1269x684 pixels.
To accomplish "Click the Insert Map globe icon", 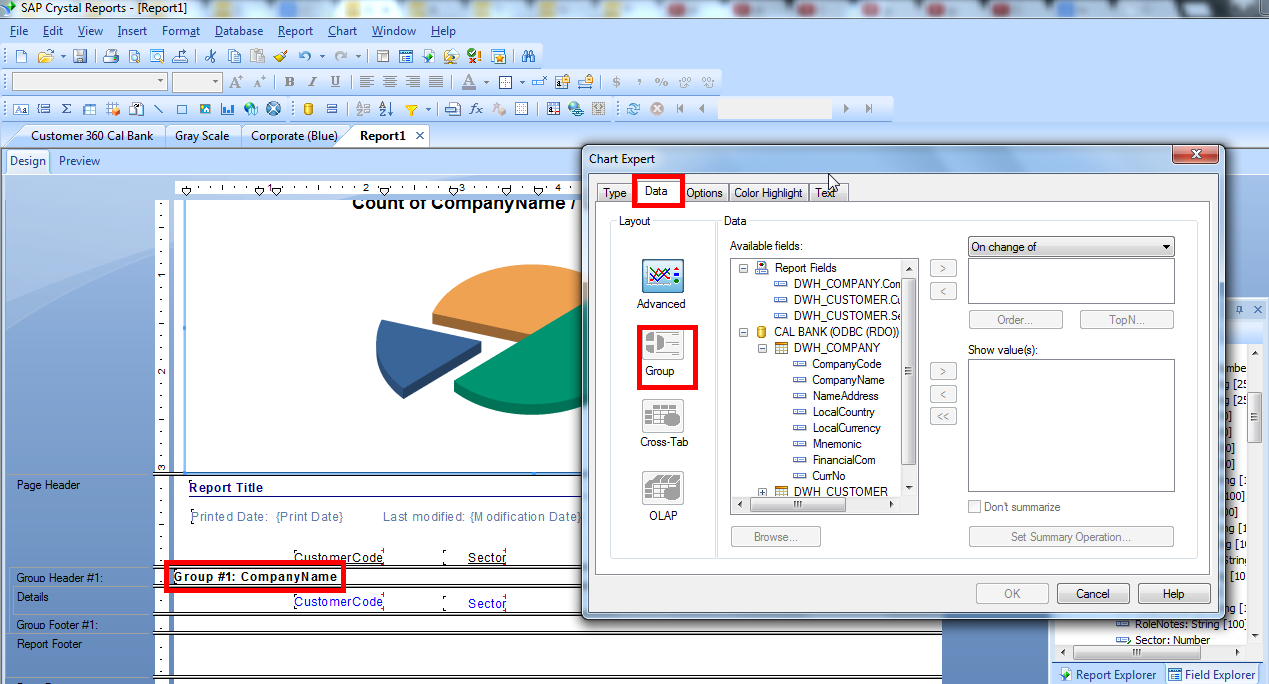I will 250,109.
